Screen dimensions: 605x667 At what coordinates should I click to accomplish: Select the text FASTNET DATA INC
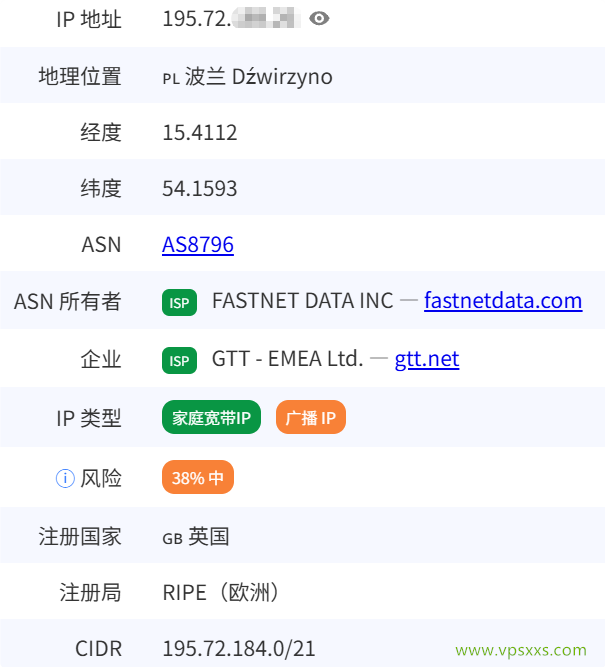click(302, 301)
